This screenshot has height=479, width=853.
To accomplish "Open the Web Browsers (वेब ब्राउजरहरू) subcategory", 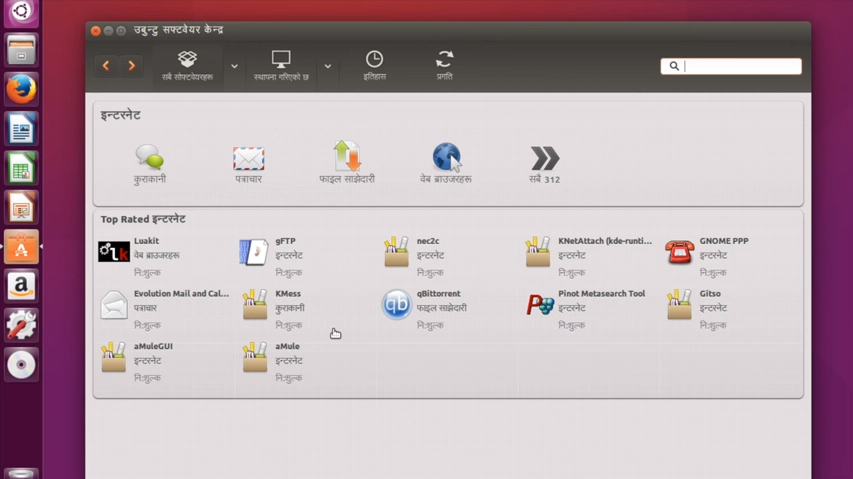I will coord(446,164).
